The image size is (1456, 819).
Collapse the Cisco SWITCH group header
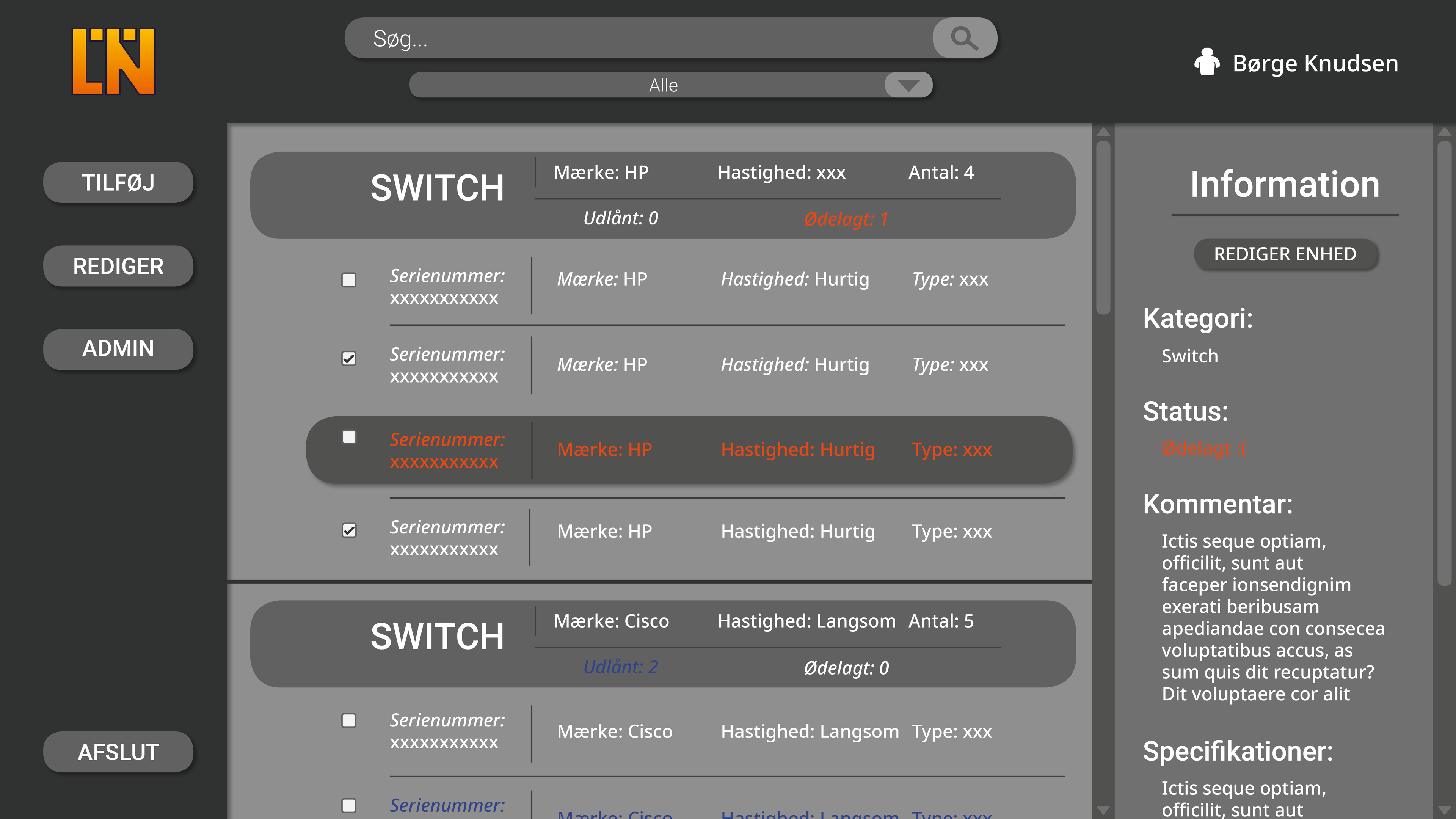[663, 644]
